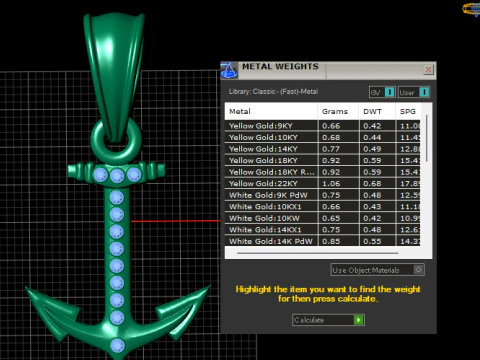Click Grams value 1.06 for 22KY
Screen dimensions: 480x360
[x=331, y=183]
